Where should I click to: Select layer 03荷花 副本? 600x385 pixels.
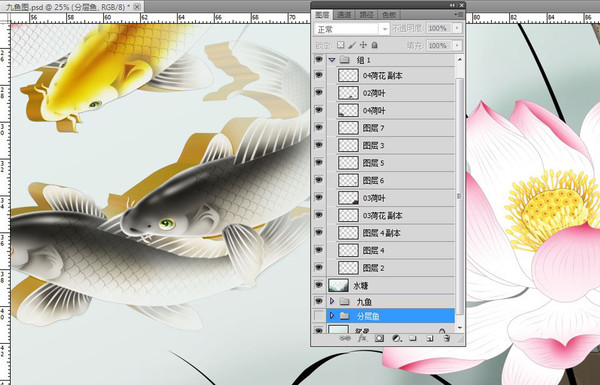pos(391,215)
